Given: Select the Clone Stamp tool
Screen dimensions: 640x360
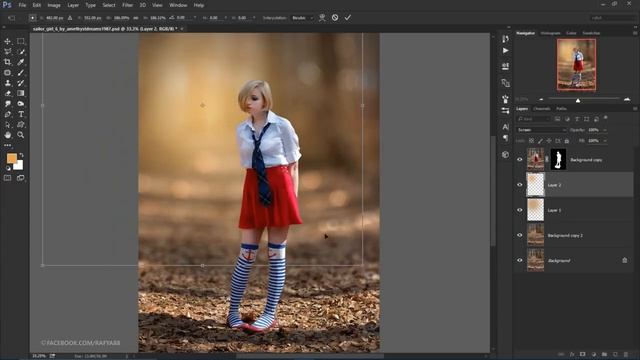Looking at the screenshot, I should click(x=7, y=83).
